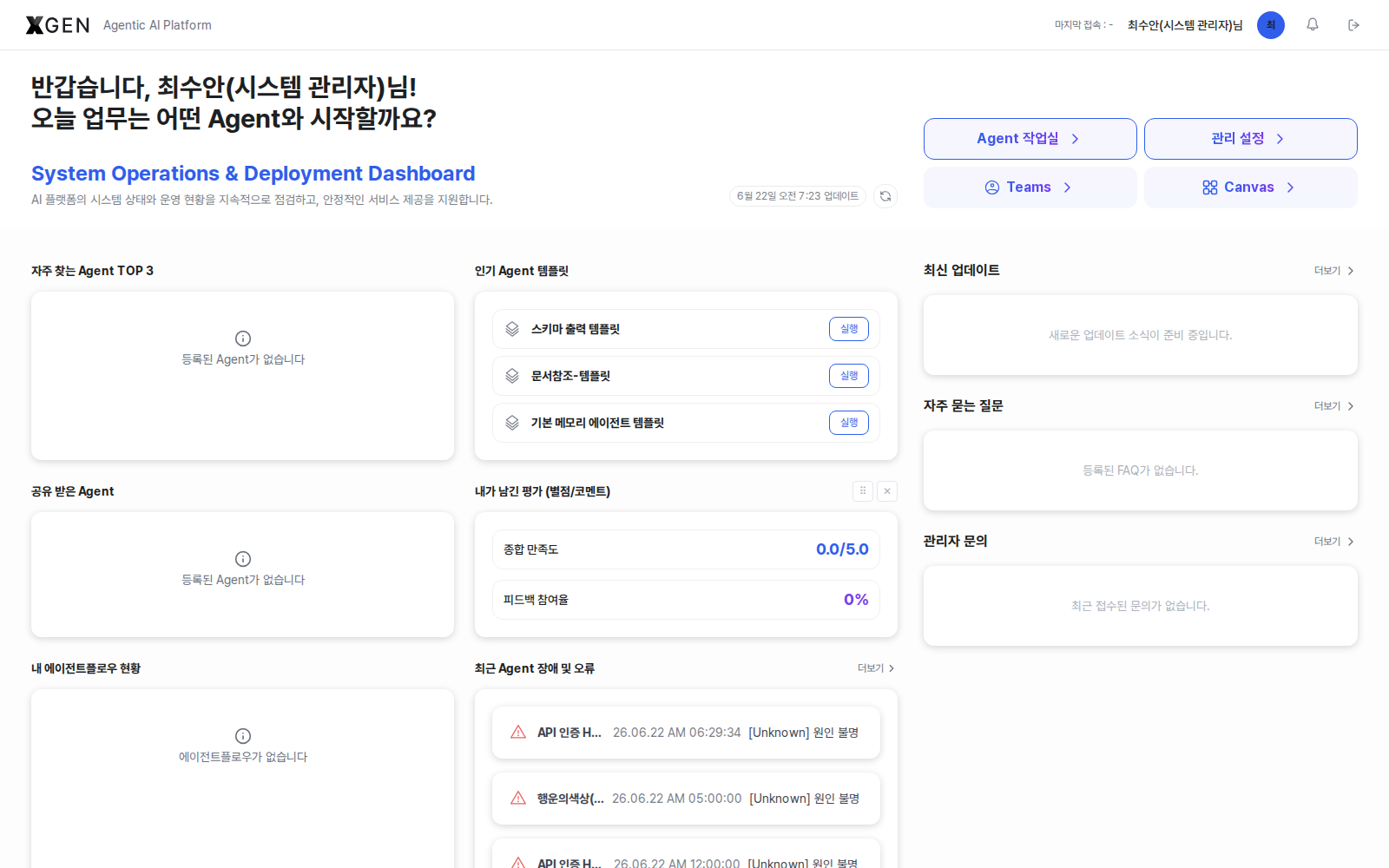Image resolution: width=1389 pixels, height=868 pixels.
Task: Click the 문서참조-템플릿 name
Action: click(x=570, y=376)
